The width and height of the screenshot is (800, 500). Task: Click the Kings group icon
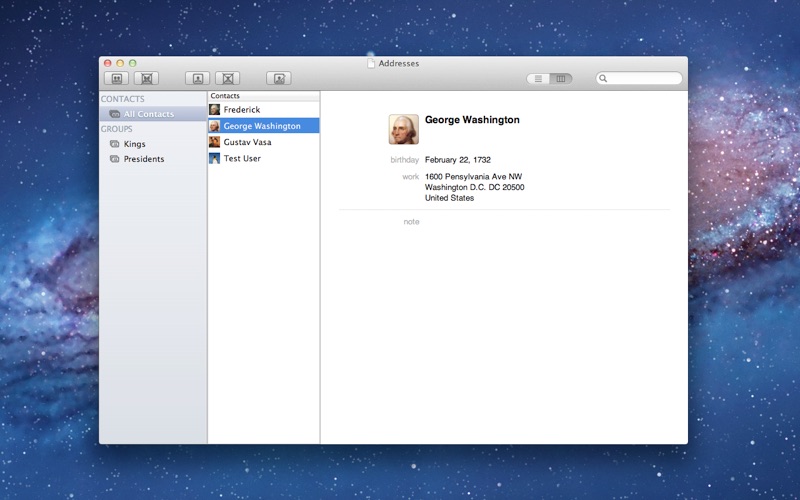click(x=115, y=144)
